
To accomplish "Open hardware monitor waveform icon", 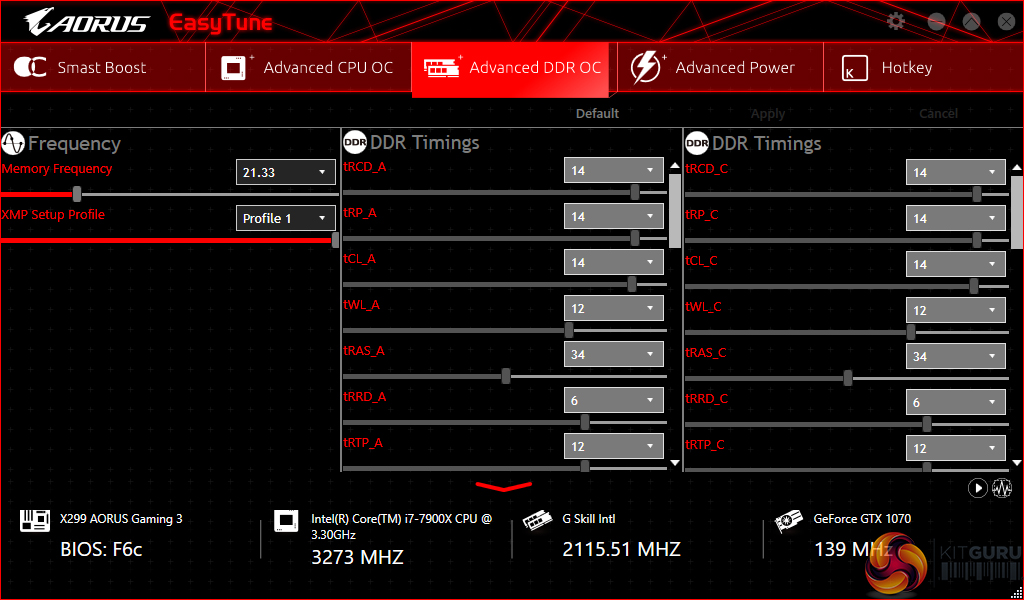I will (1002, 488).
